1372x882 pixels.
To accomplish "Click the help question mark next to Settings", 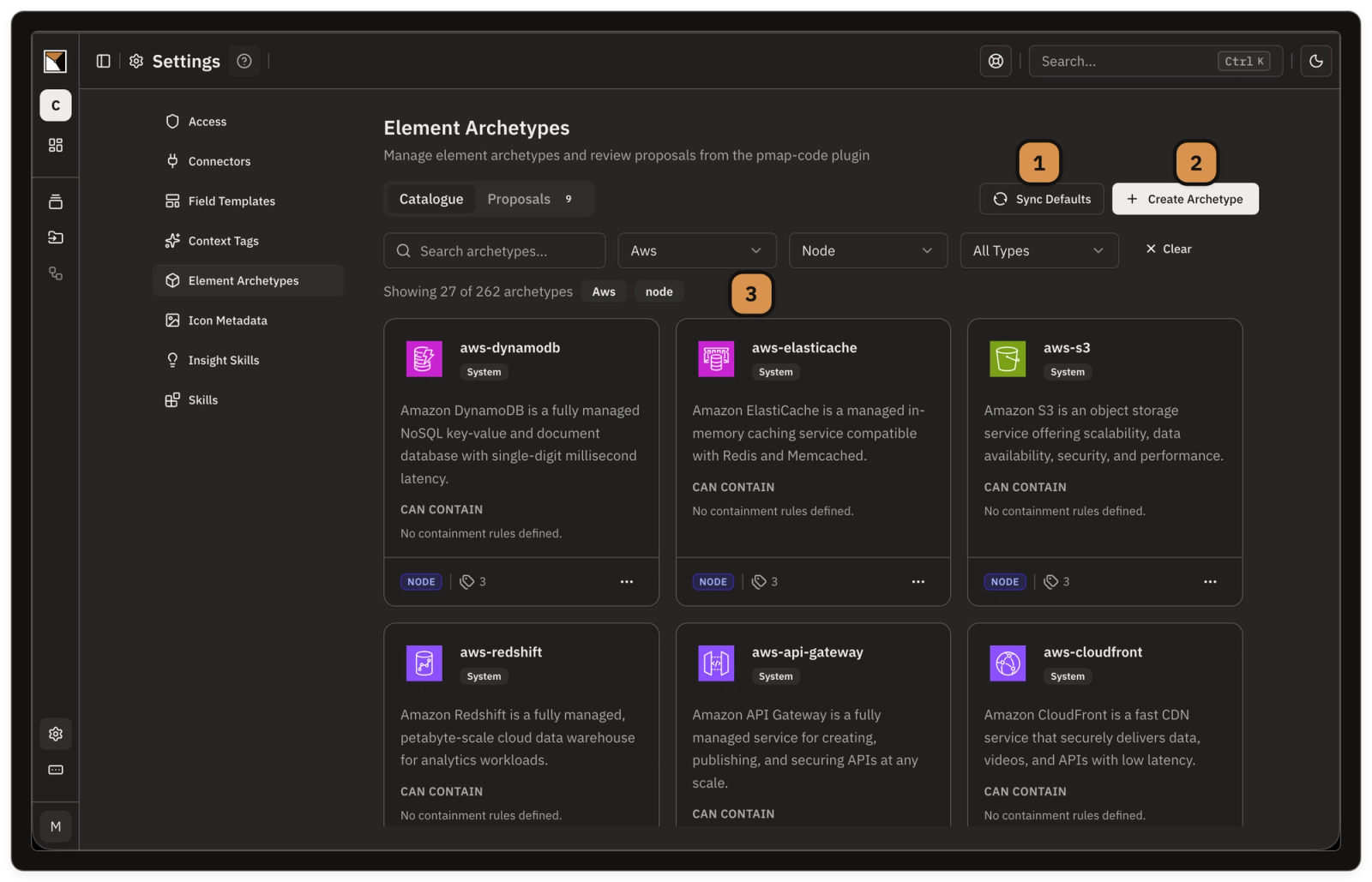I will tap(244, 61).
